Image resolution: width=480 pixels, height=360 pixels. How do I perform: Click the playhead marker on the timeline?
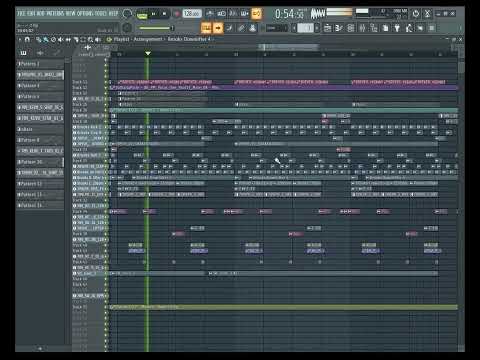[x=148, y=53]
